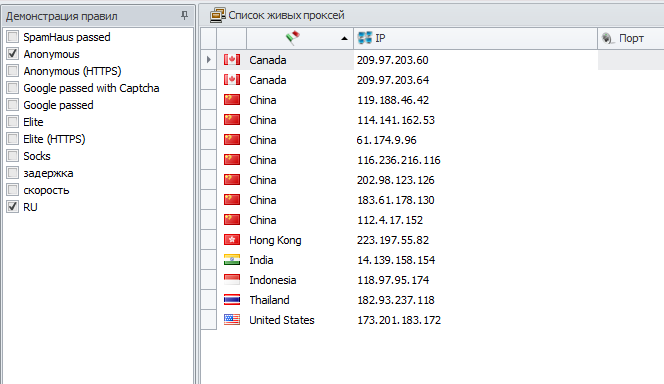Toggle sort arrow in country column header
Viewport: 664px width, 384px height.
(x=344, y=39)
